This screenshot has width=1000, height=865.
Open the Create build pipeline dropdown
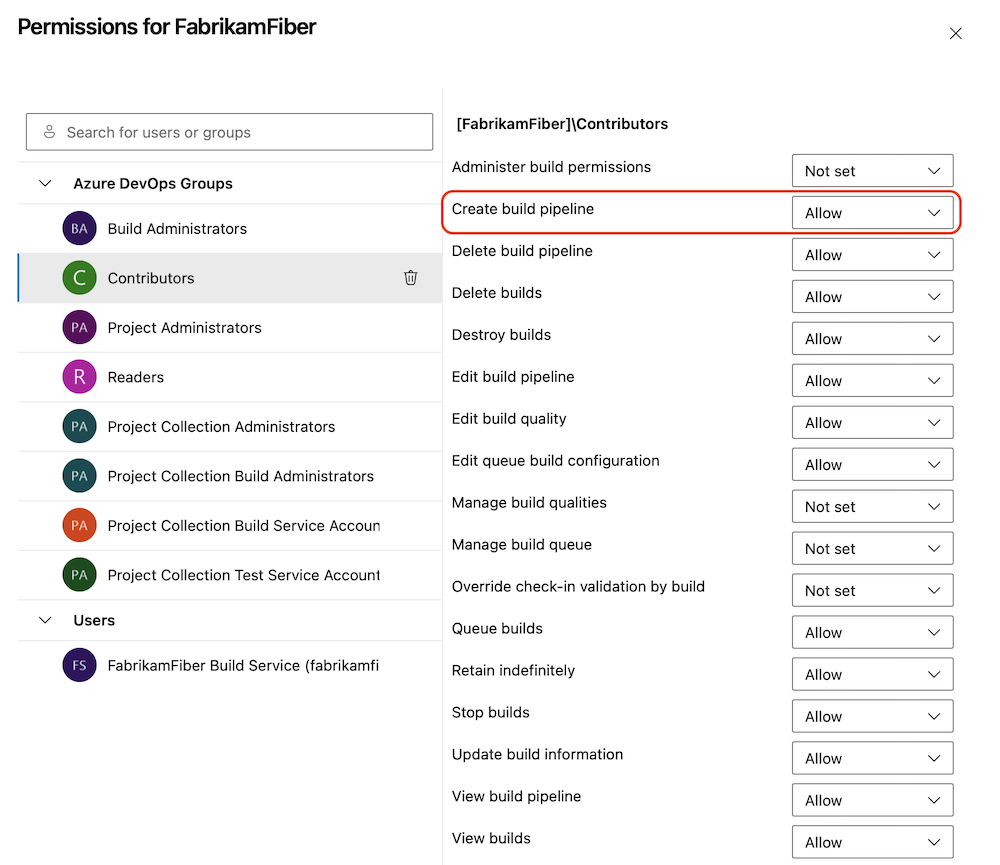click(872, 212)
